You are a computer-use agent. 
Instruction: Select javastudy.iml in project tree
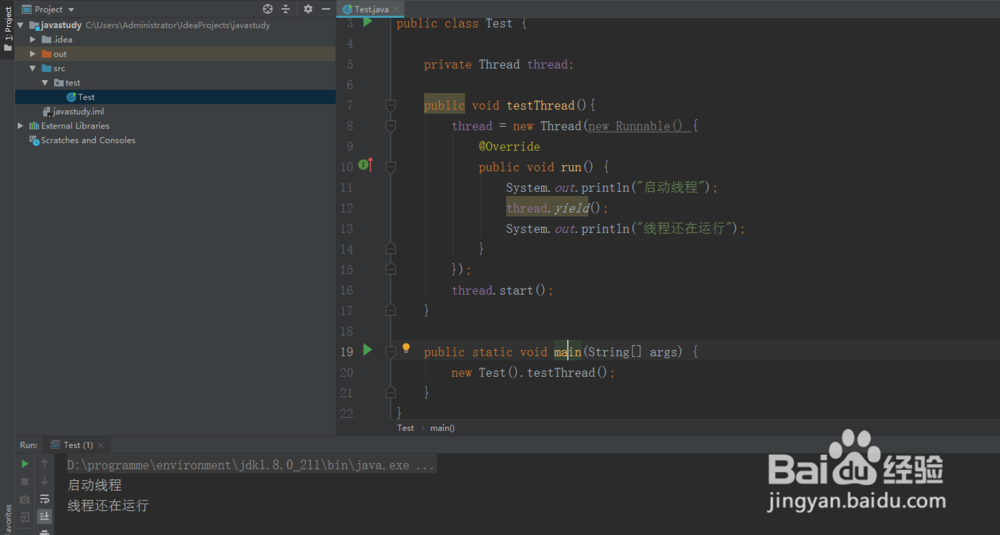pos(175,111)
